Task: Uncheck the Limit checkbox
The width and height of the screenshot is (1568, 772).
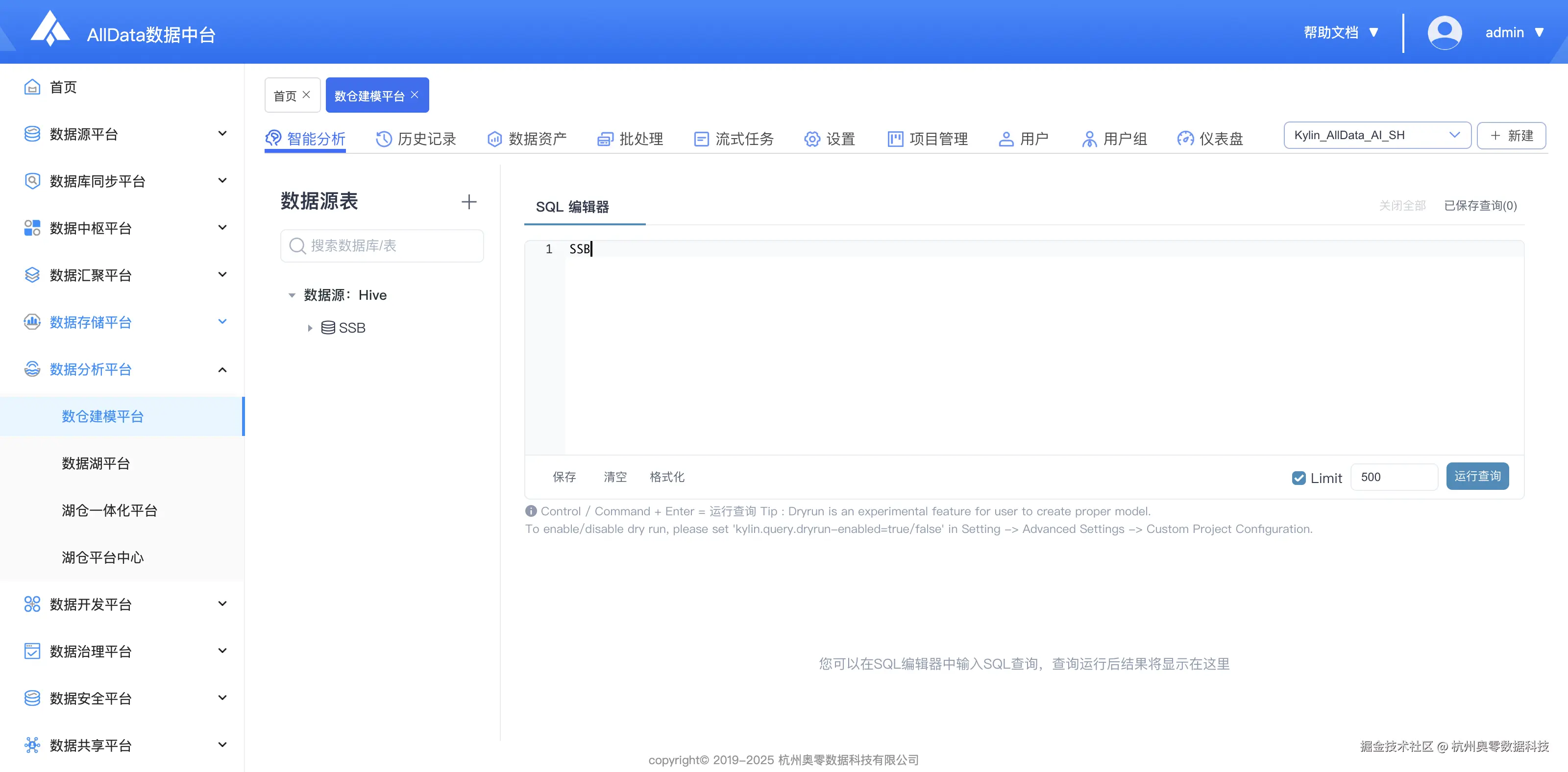Action: (x=1299, y=478)
